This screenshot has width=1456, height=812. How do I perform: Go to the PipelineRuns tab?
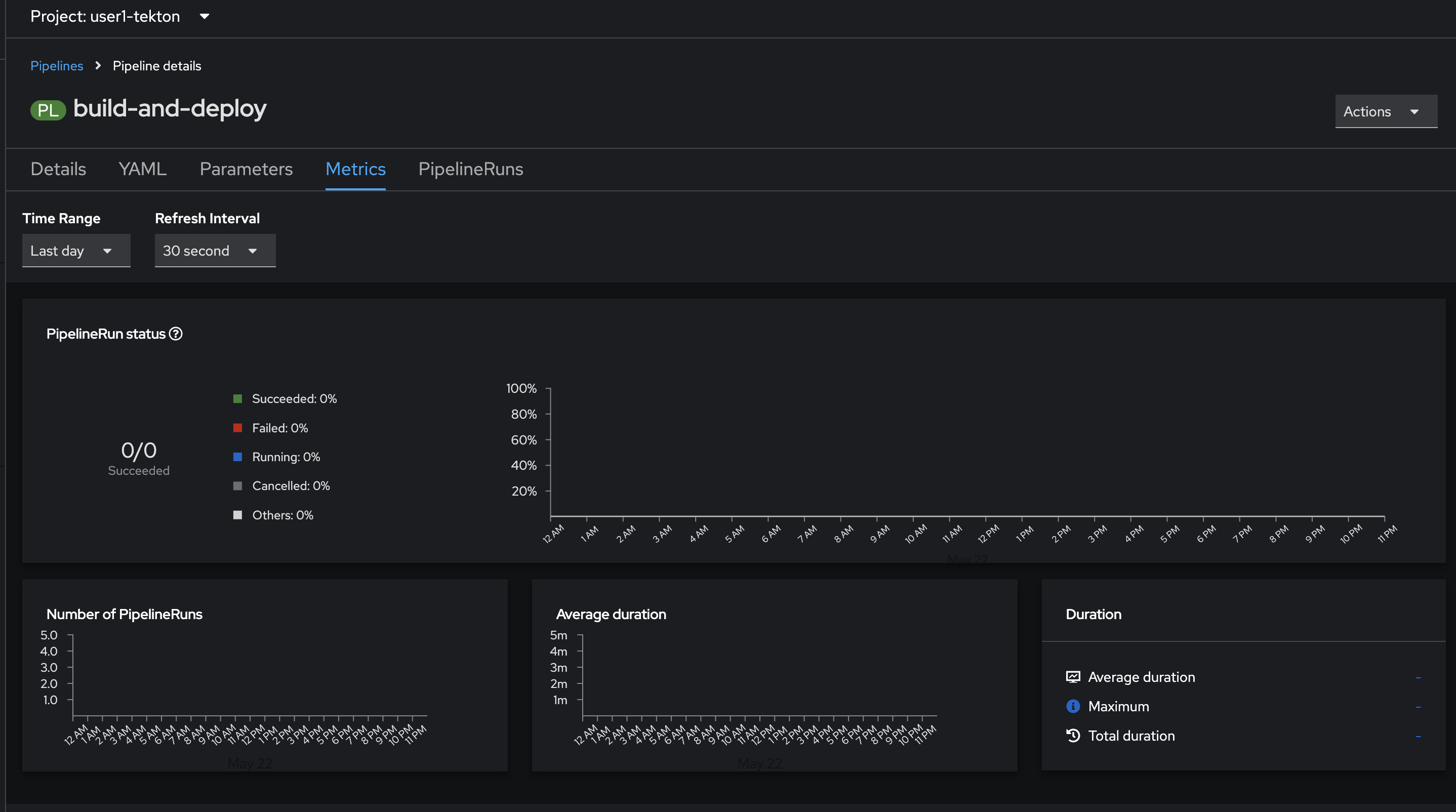[x=471, y=169]
